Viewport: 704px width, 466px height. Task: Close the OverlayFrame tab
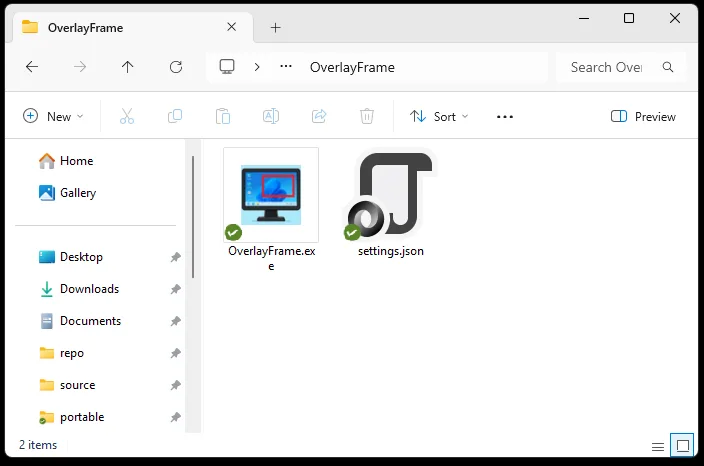tap(232, 27)
